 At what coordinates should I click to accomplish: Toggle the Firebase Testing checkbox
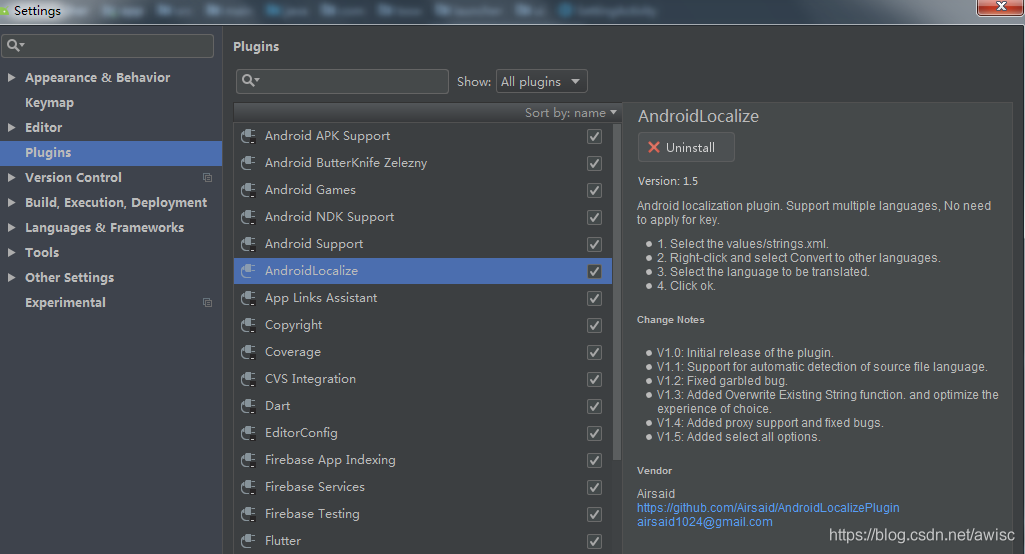(x=594, y=515)
